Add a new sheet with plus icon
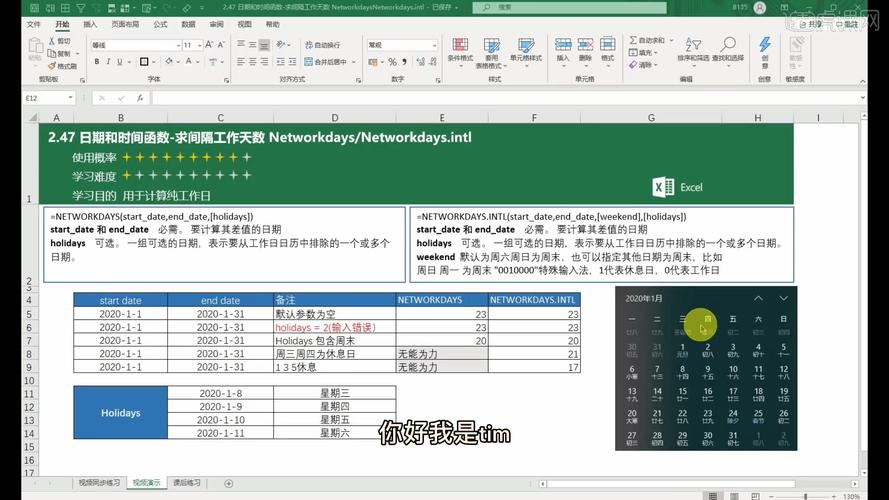The image size is (889, 500). tap(228, 484)
